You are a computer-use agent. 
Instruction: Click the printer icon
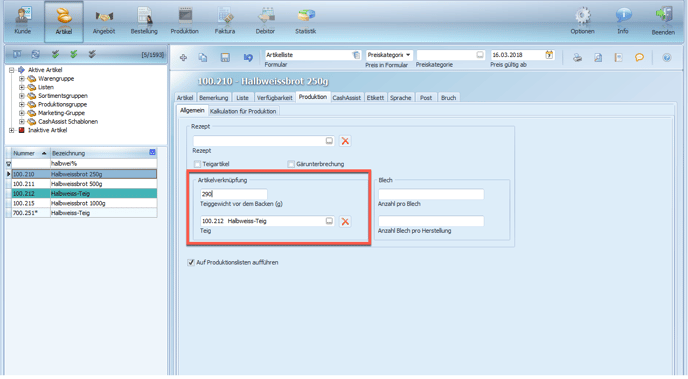coord(577,57)
